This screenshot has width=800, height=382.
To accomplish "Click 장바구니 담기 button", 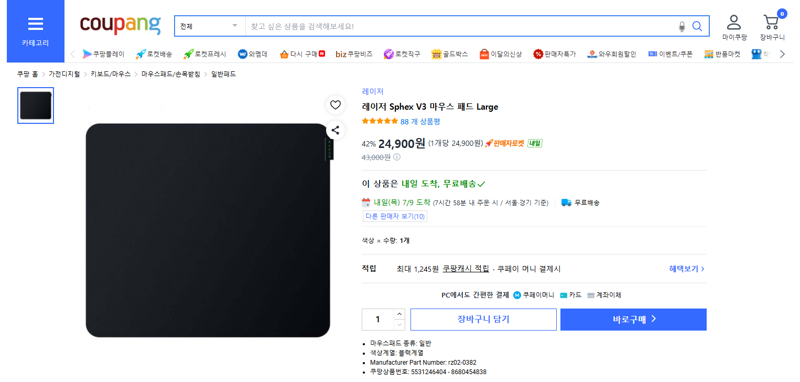I will pyautogui.click(x=483, y=319).
